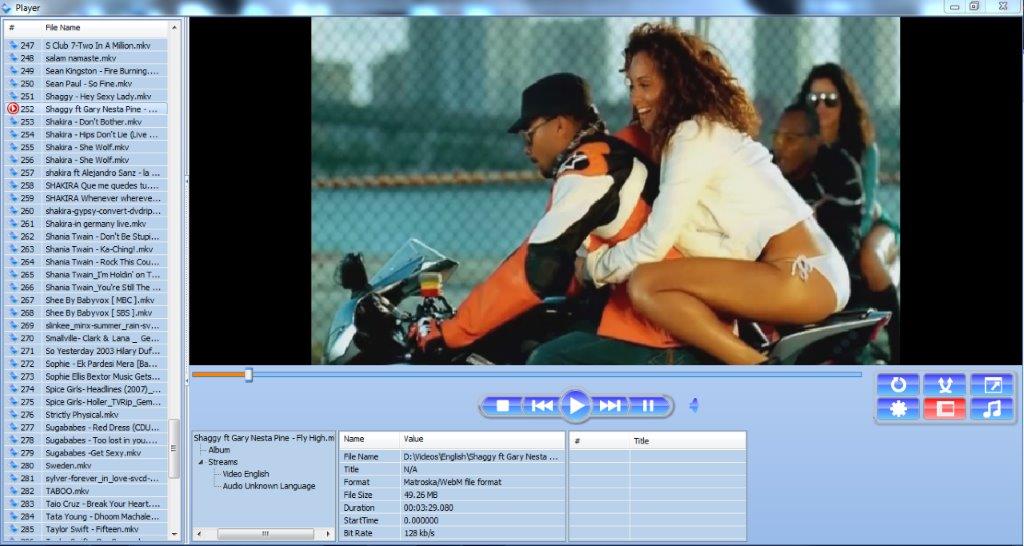Click the tools icon beside the repeat icon
Screen dimensions: 1024x546
click(945, 384)
